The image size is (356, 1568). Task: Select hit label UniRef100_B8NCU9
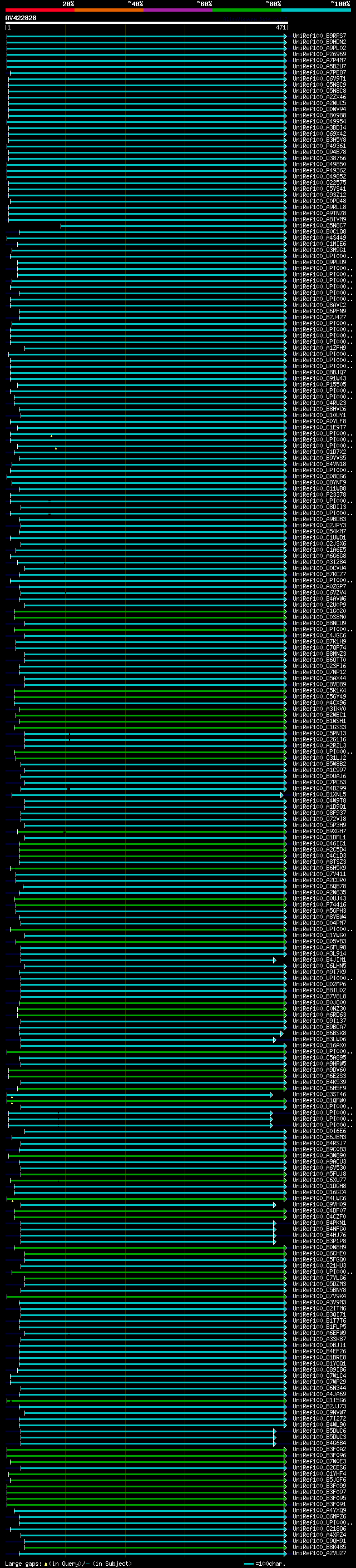pos(319,624)
